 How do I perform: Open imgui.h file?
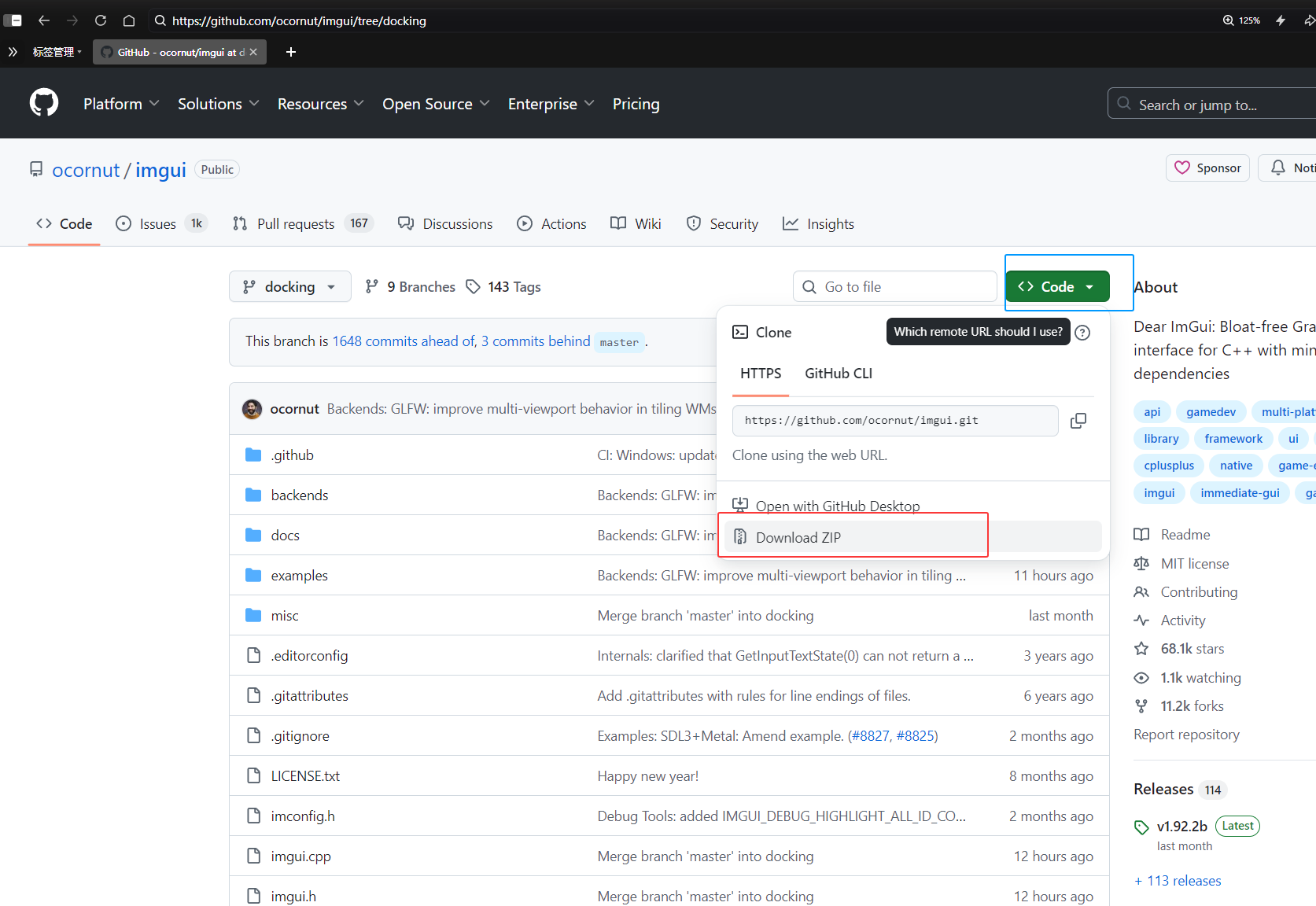click(293, 897)
